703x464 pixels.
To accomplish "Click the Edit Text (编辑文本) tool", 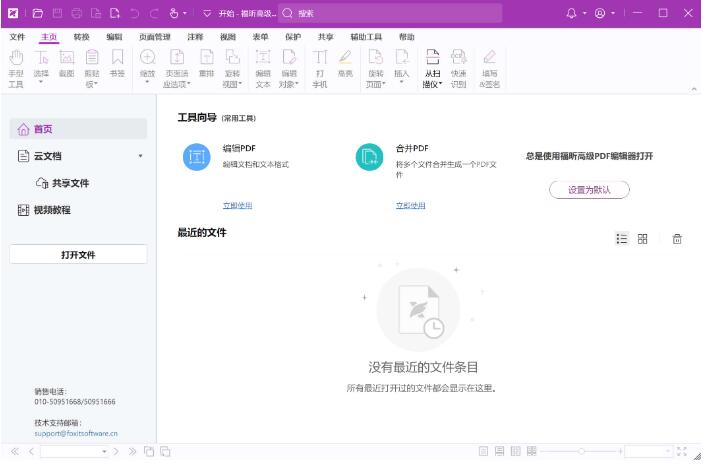I will [x=263, y=69].
